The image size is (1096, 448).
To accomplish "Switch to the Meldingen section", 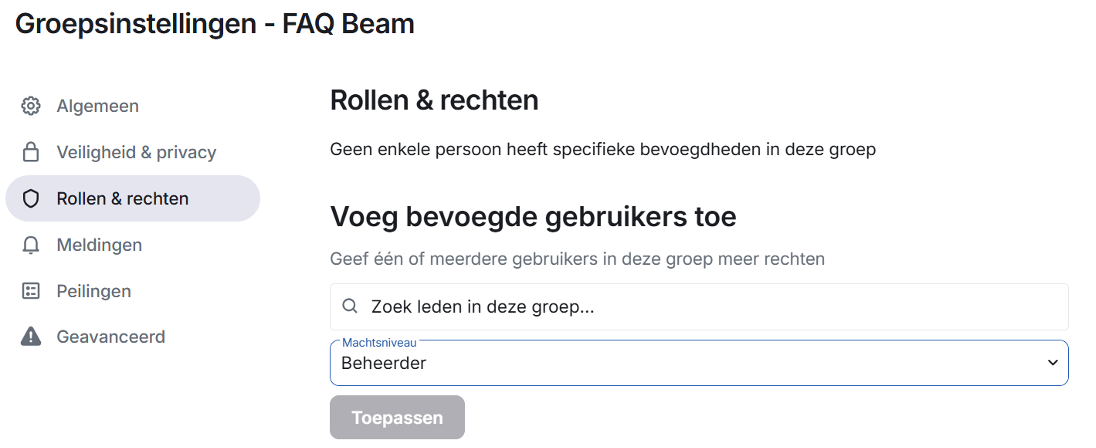I will (99, 245).
